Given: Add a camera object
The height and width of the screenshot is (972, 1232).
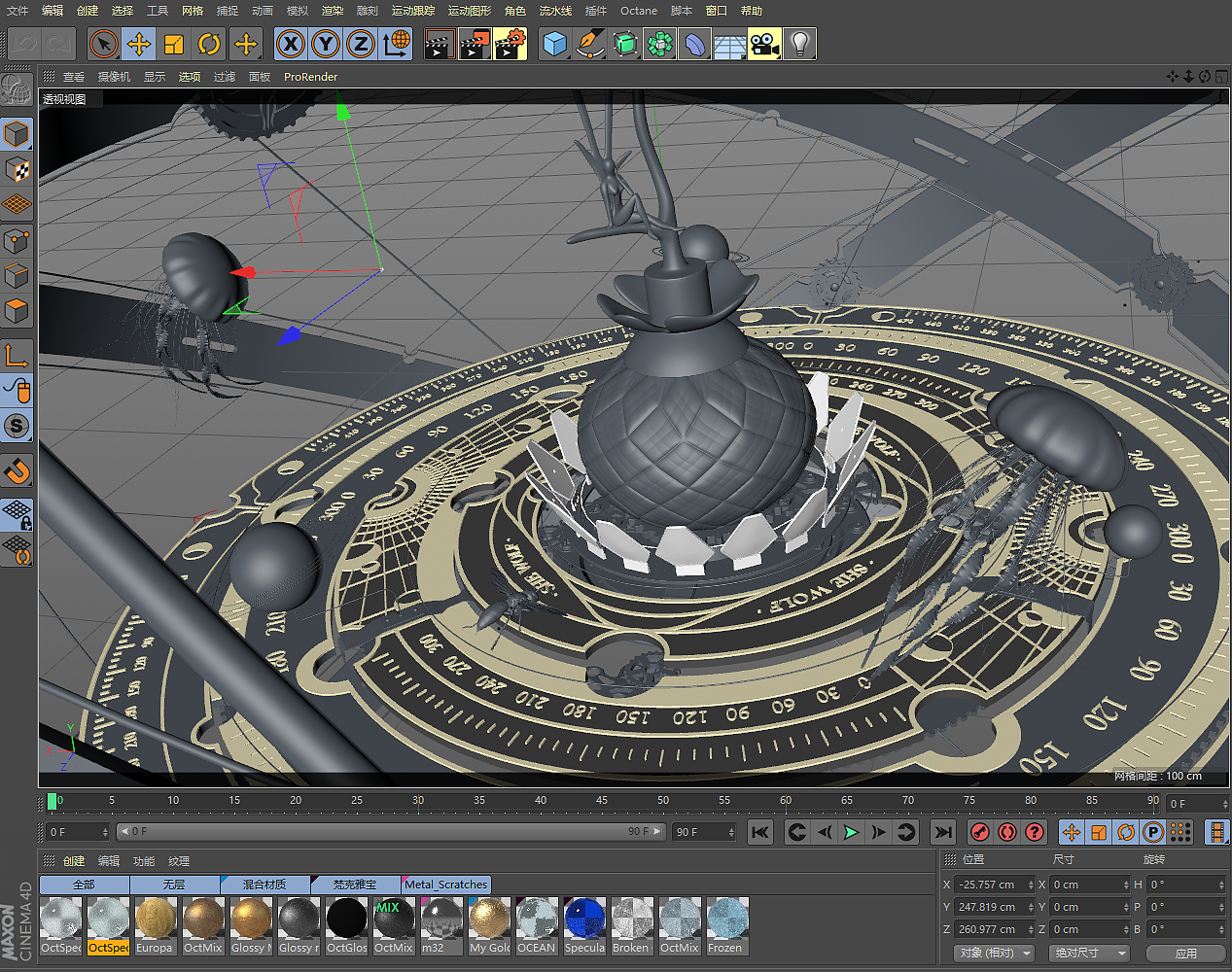Looking at the screenshot, I should 765,44.
